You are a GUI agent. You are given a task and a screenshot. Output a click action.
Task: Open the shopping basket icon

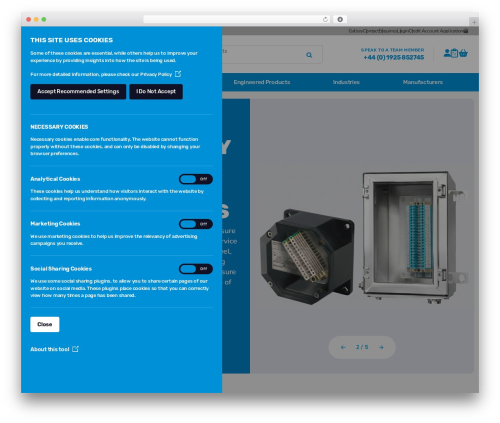tap(463, 53)
